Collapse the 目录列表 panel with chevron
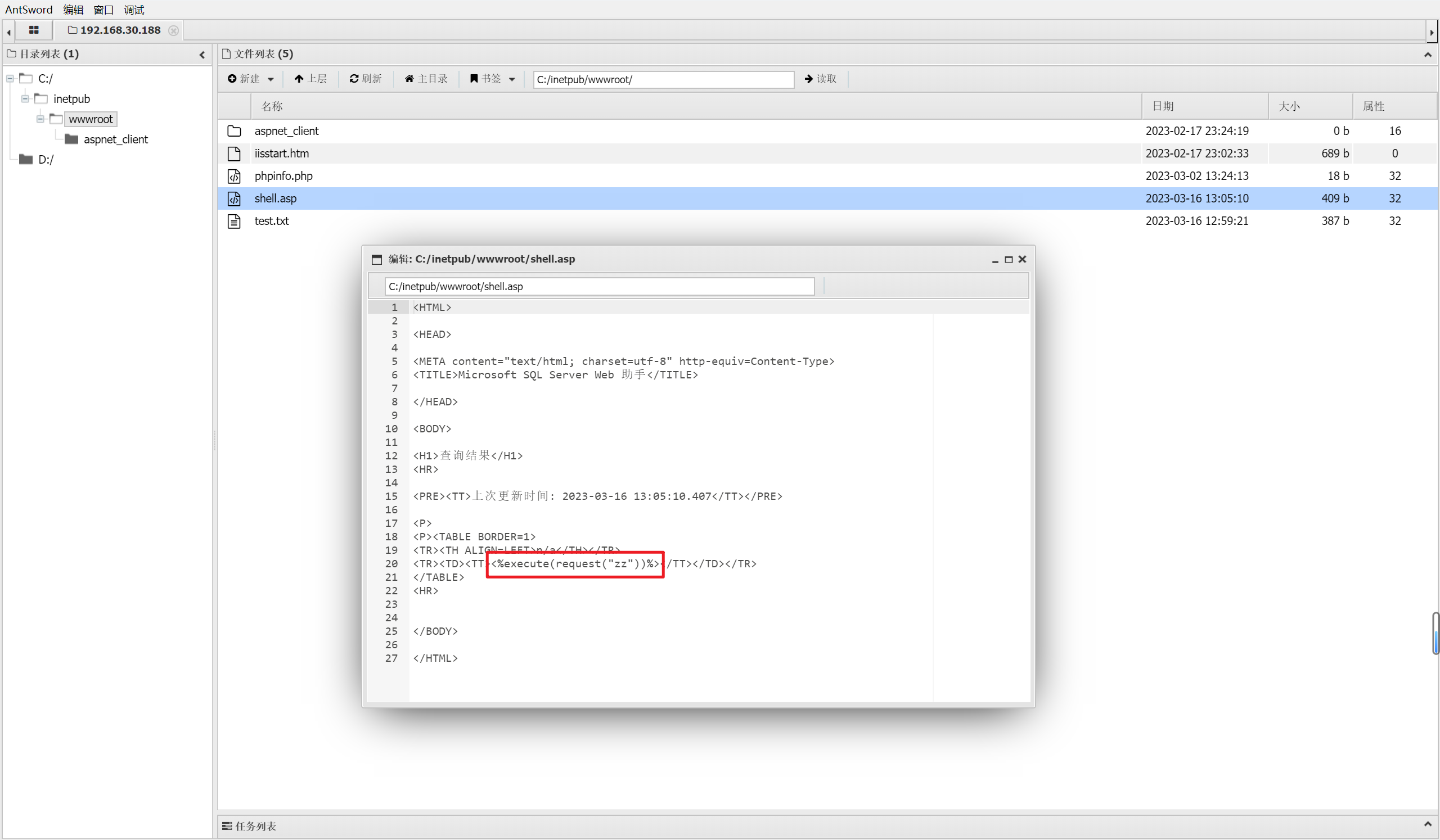Viewport: 1440px width, 840px height. 202,55
